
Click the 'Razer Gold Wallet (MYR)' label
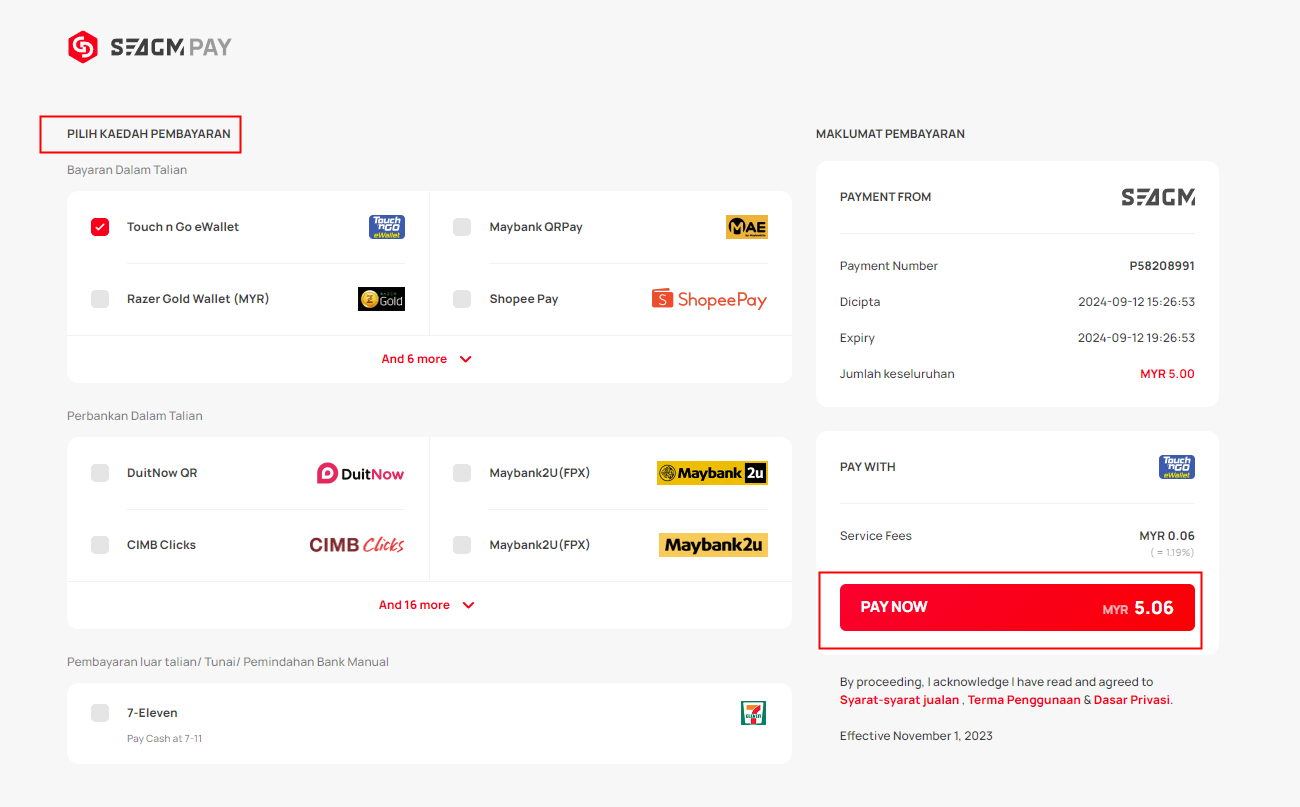click(x=198, y=299)
